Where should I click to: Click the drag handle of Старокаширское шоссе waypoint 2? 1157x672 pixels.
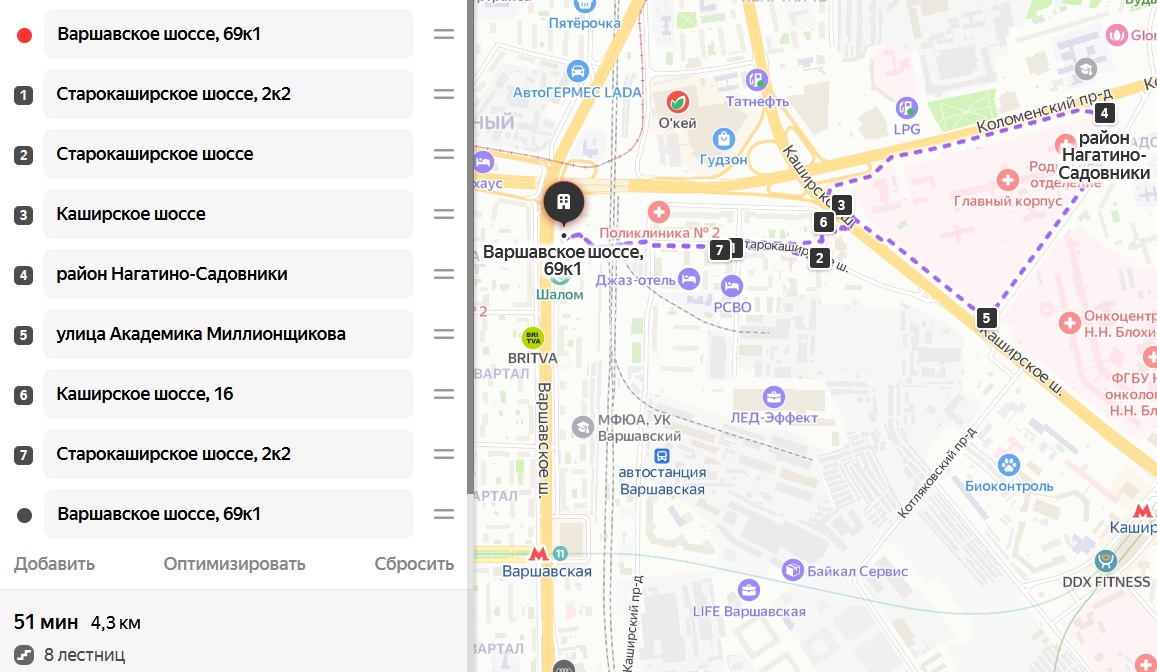click(443, 154)
